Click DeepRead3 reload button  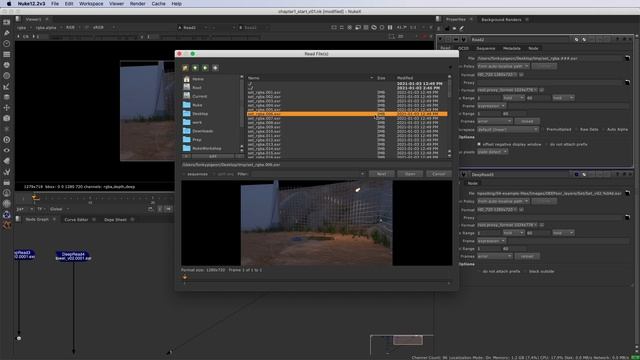point(527,256)
